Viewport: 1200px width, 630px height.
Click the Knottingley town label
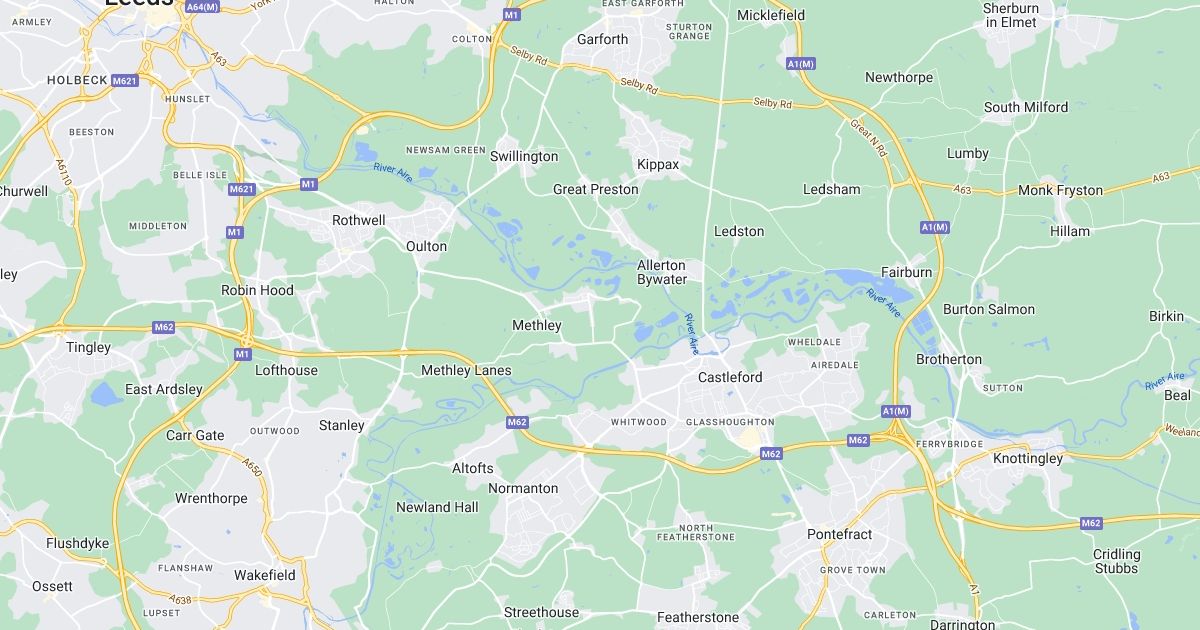[x=1029, y=458]
